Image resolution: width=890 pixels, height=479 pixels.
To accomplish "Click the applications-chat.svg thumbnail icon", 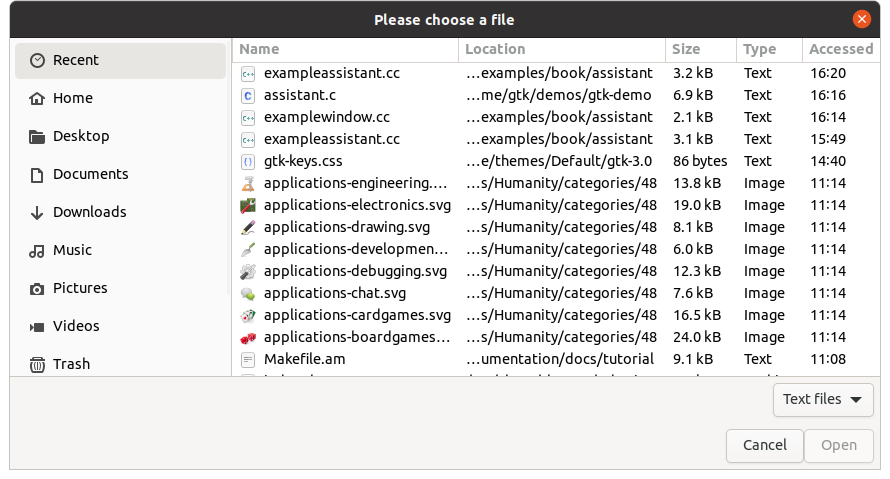I will tap(249, 293).
